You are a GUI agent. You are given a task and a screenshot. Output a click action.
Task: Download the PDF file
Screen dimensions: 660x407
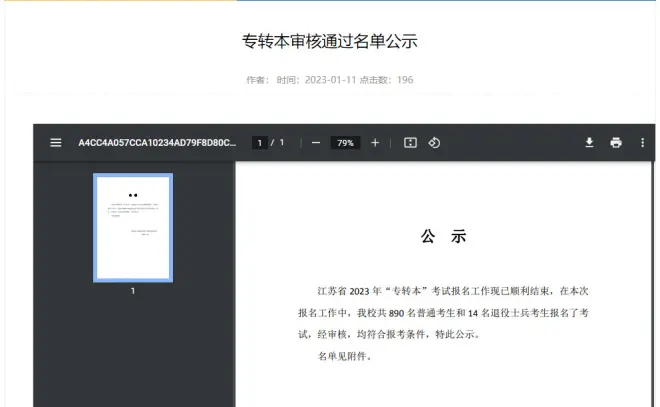(x=590, y=143)
